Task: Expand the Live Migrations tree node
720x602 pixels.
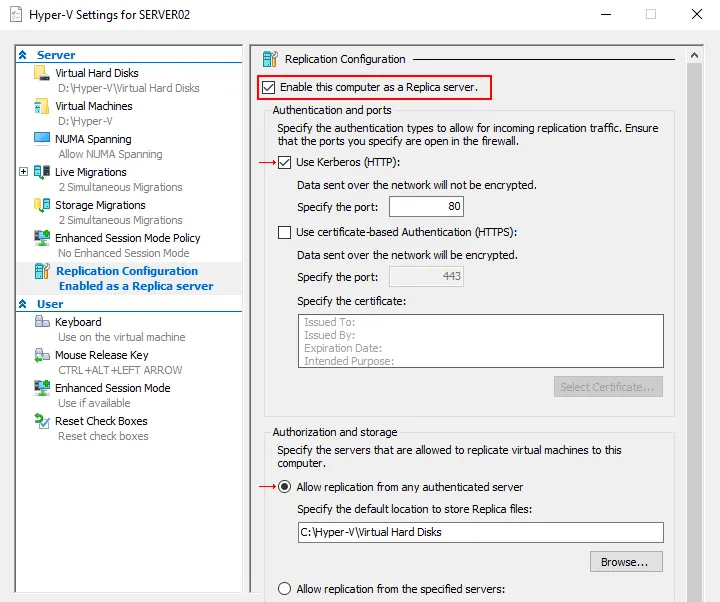Action: tap(24, 172)
